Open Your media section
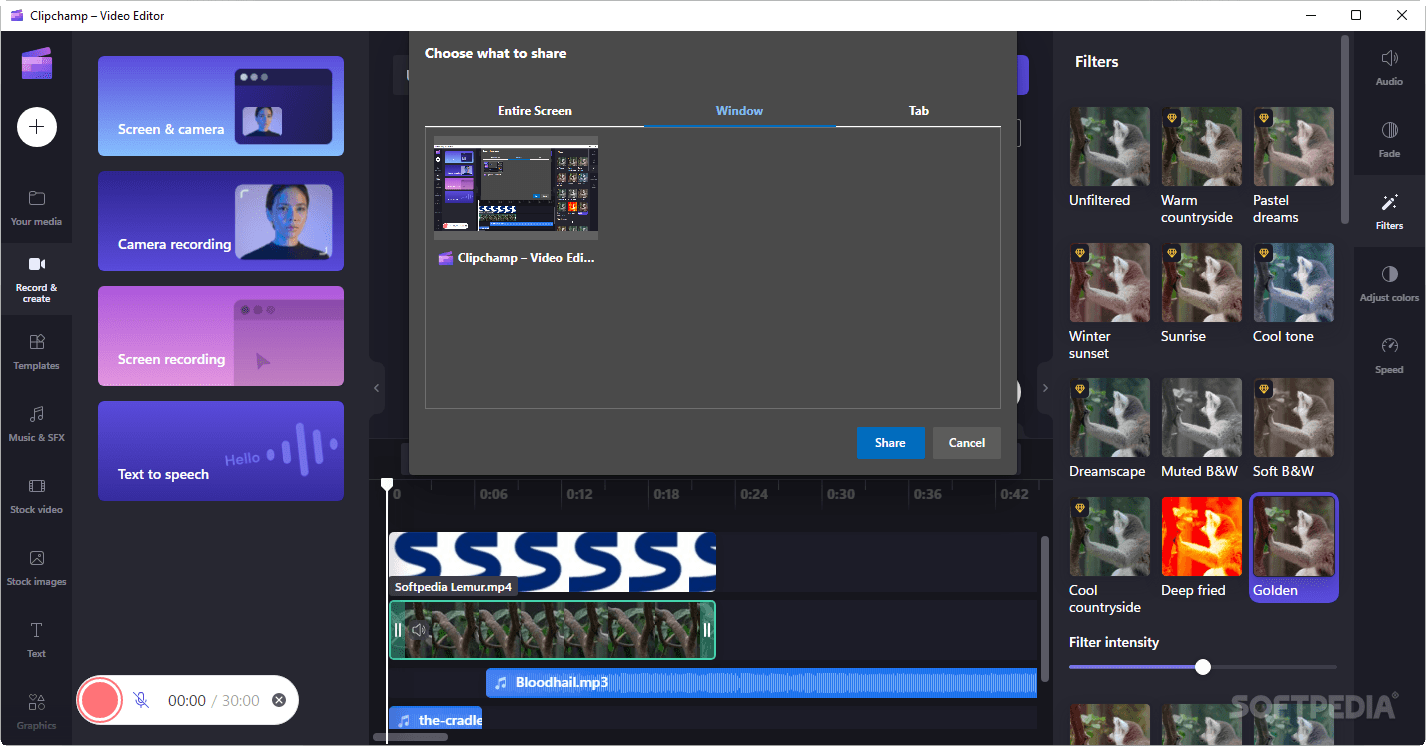The image size is (1426, 746). pos(36,207)
